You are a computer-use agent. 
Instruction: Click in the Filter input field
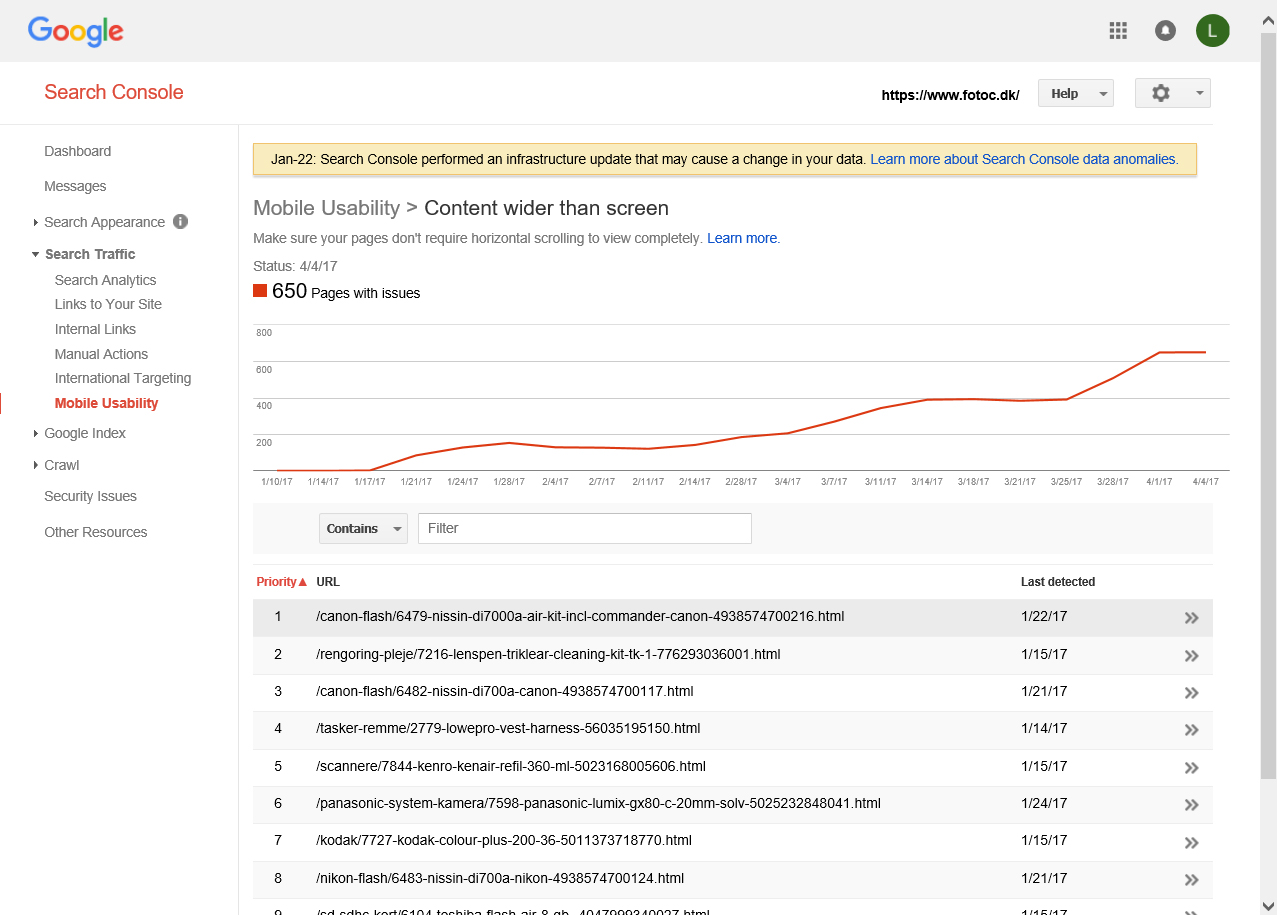(x=585, y=528)
